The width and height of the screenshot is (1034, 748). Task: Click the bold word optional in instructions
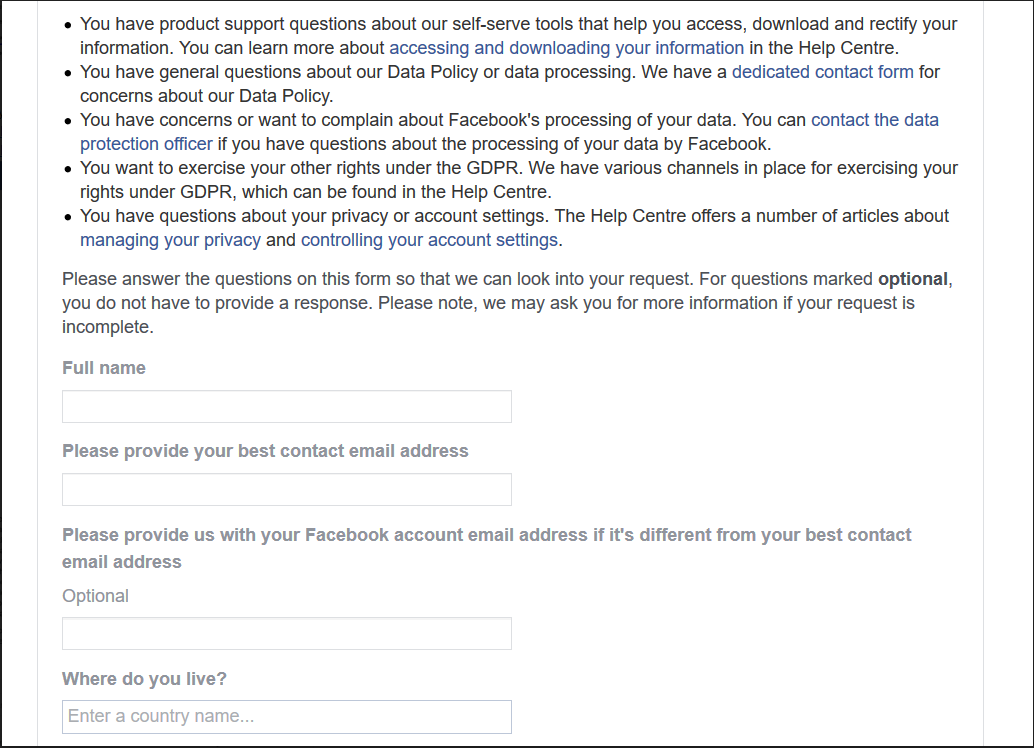pos(912,279)
